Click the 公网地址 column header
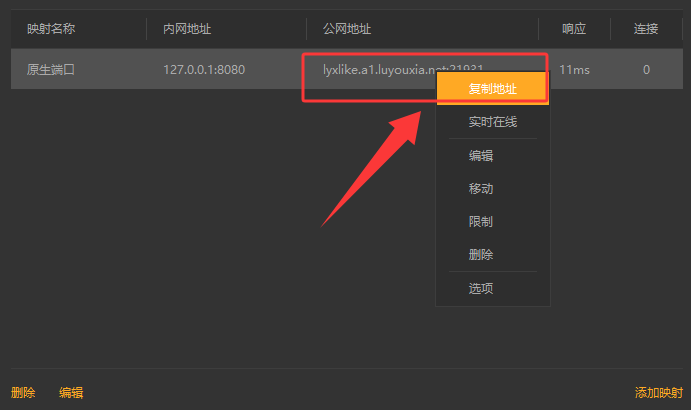 click(347, 29)
